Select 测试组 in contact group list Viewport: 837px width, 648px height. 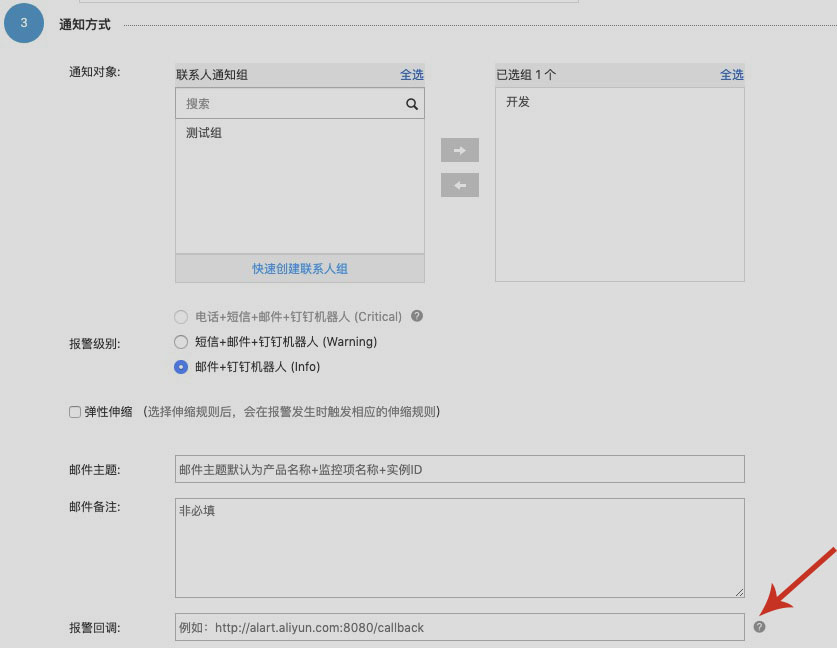tap(204, 133)
